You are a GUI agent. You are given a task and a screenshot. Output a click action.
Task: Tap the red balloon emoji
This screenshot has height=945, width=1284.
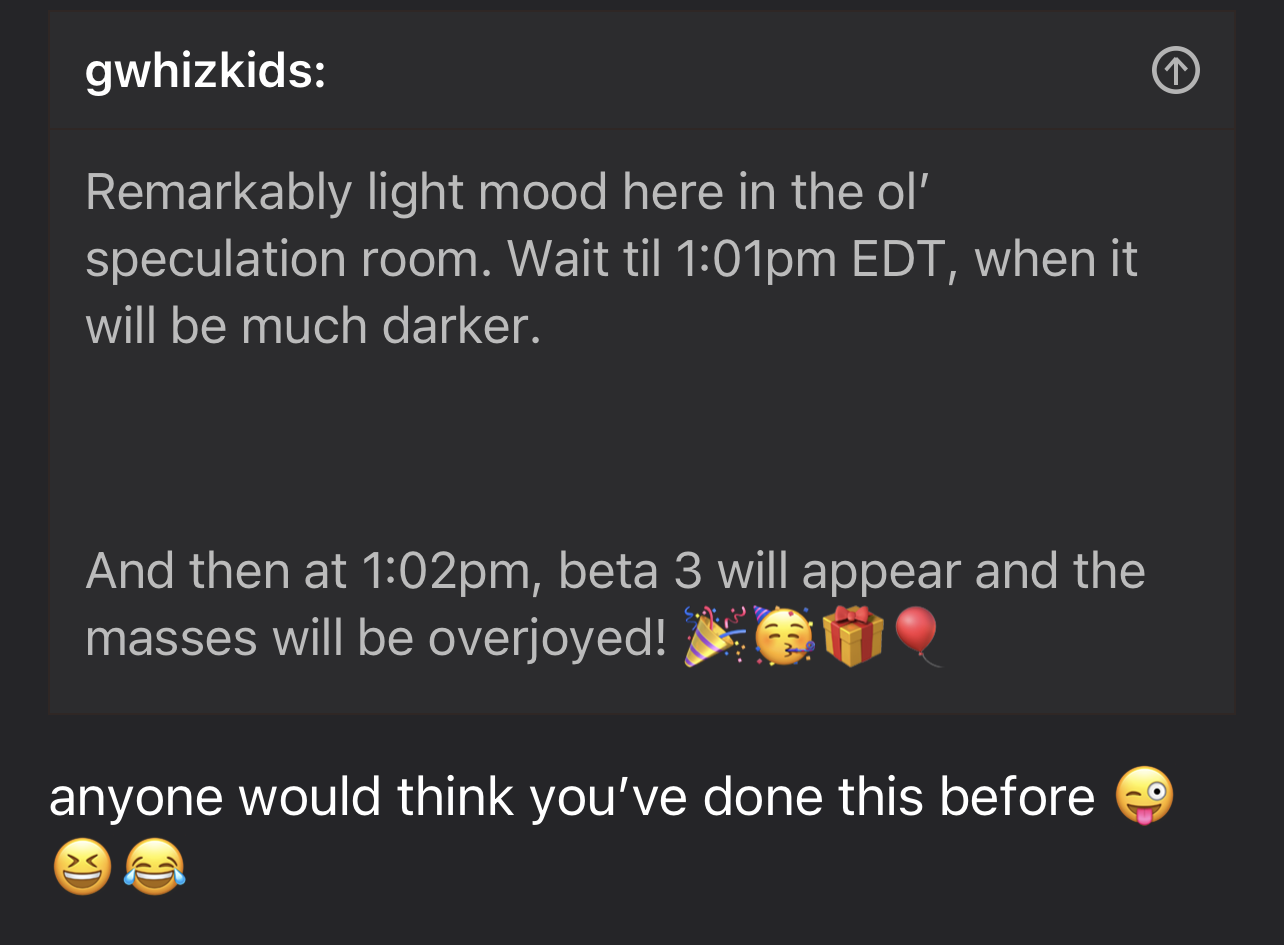[917, 636]
